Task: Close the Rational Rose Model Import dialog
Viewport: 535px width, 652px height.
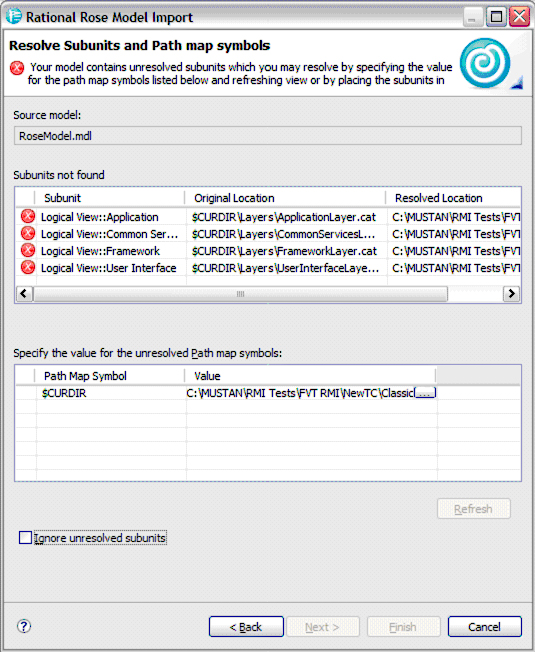Action: (x=519, y=17)
